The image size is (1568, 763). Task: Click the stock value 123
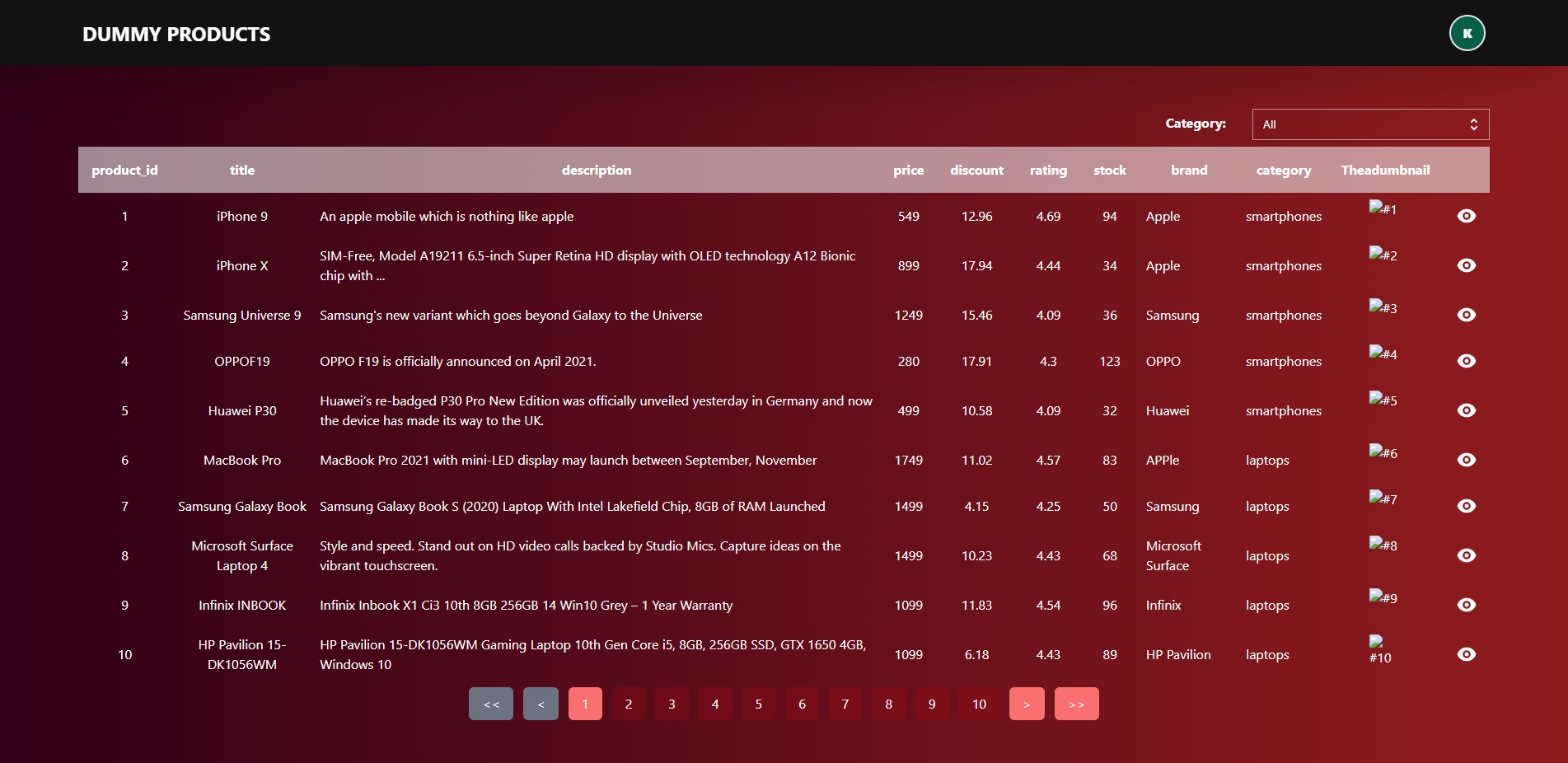click(x=1110, y=361)
